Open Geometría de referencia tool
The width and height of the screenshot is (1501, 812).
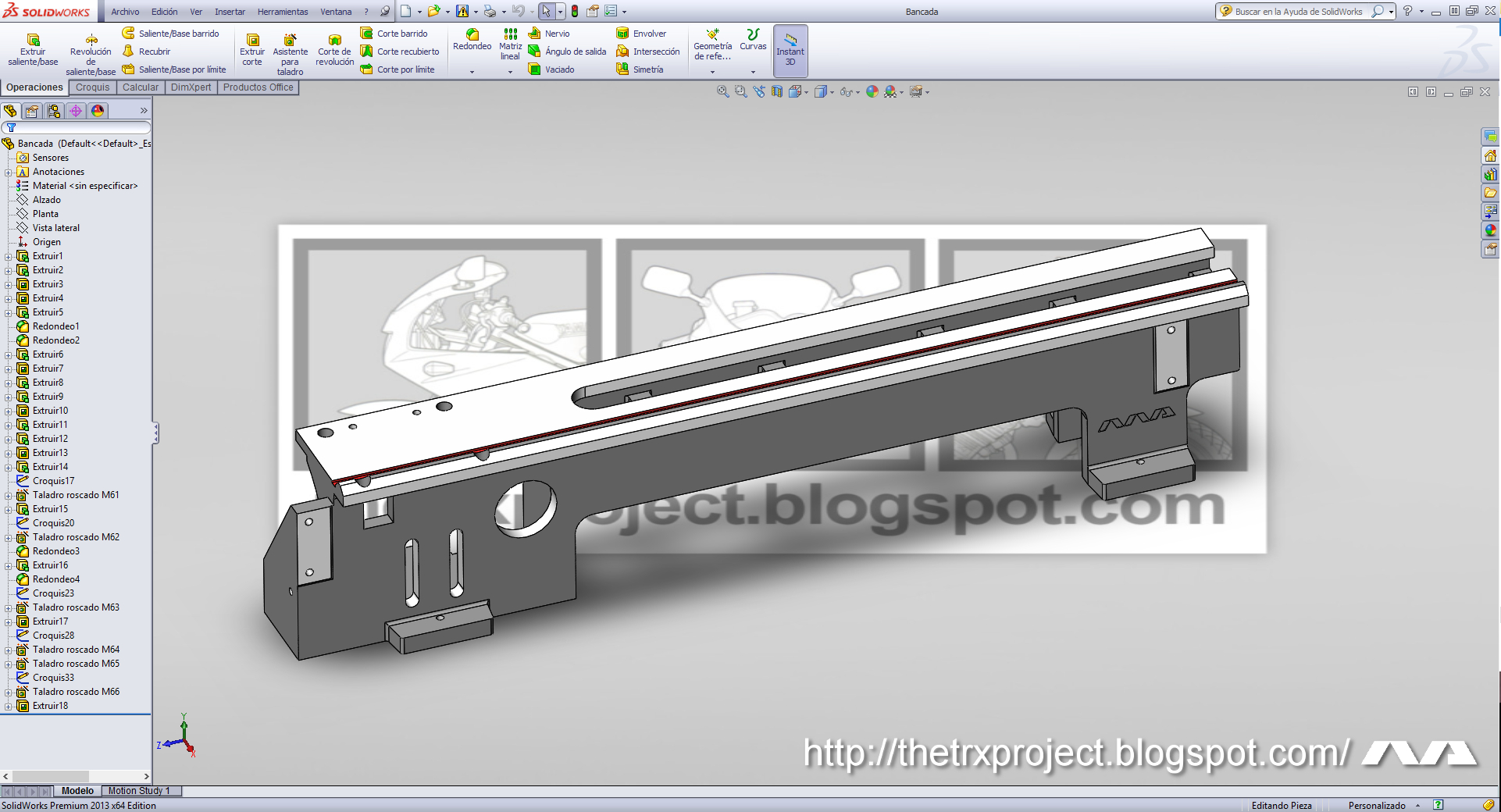pyautogui.click(x=712, y=45)
